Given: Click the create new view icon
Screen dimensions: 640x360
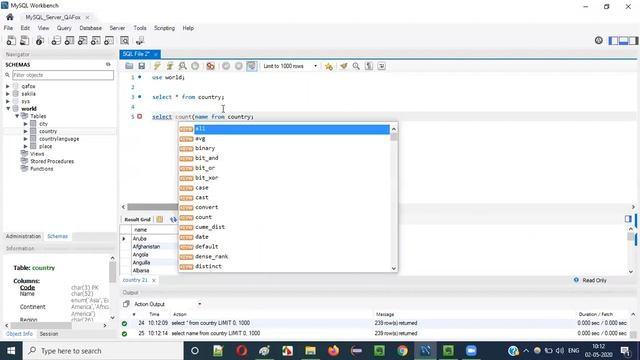Looking at the screenshot, I should point(82,40).
